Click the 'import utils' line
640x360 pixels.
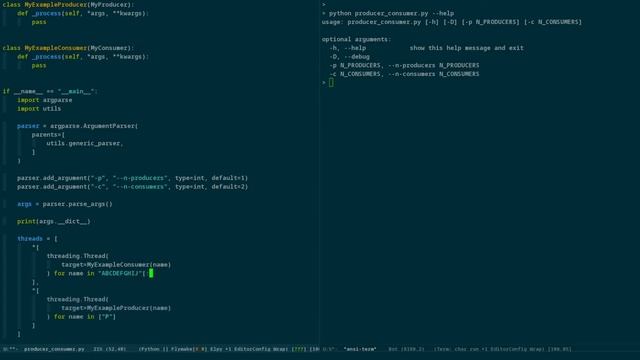pos(39,109)
